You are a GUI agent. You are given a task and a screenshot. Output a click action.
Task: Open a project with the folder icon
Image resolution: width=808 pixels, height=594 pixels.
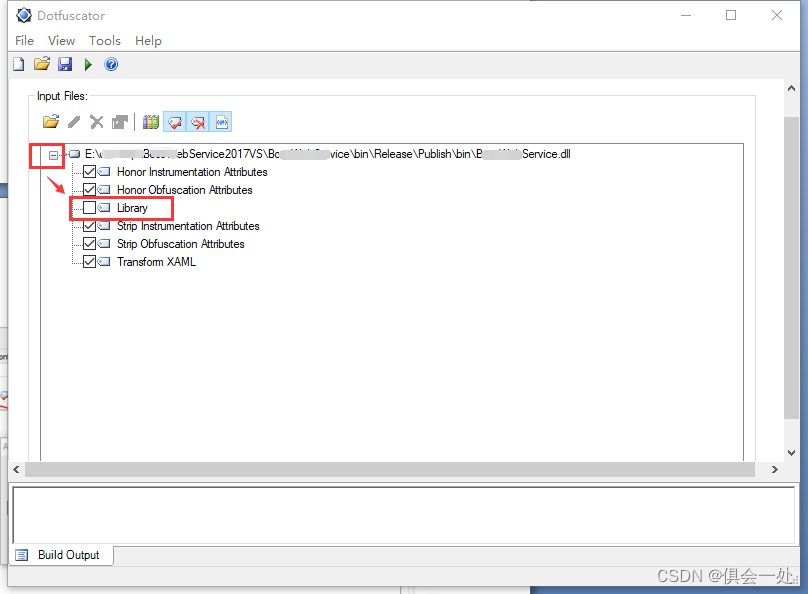pyautogui.click(x=42, y=64)
